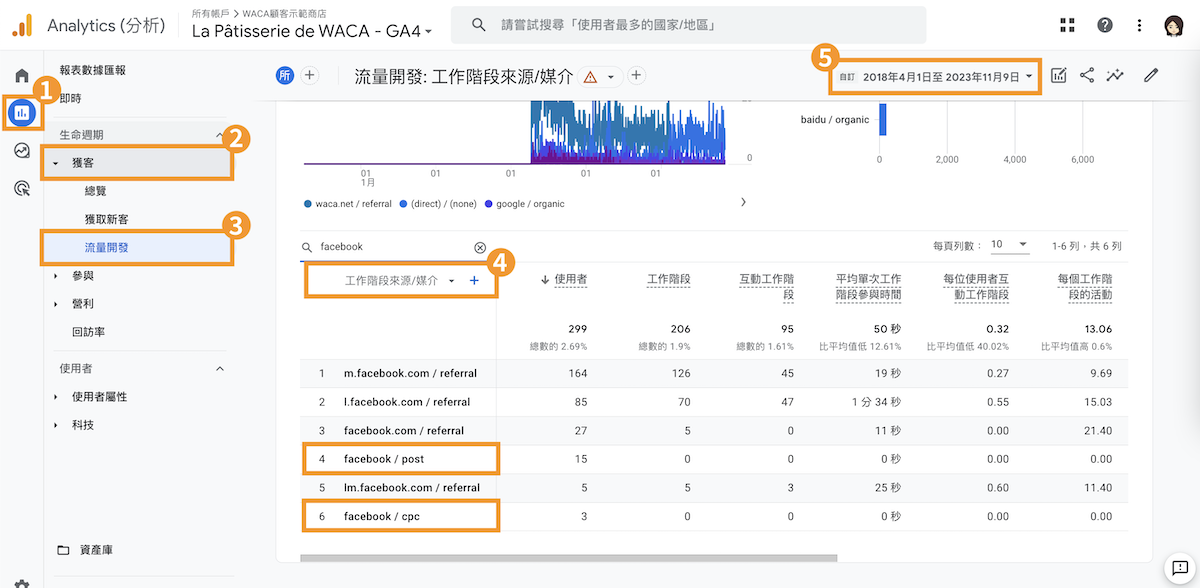Open Admin settings gear icon
Image resolution: width=1200 pixels, height=588 pixels.
(22, 583)
